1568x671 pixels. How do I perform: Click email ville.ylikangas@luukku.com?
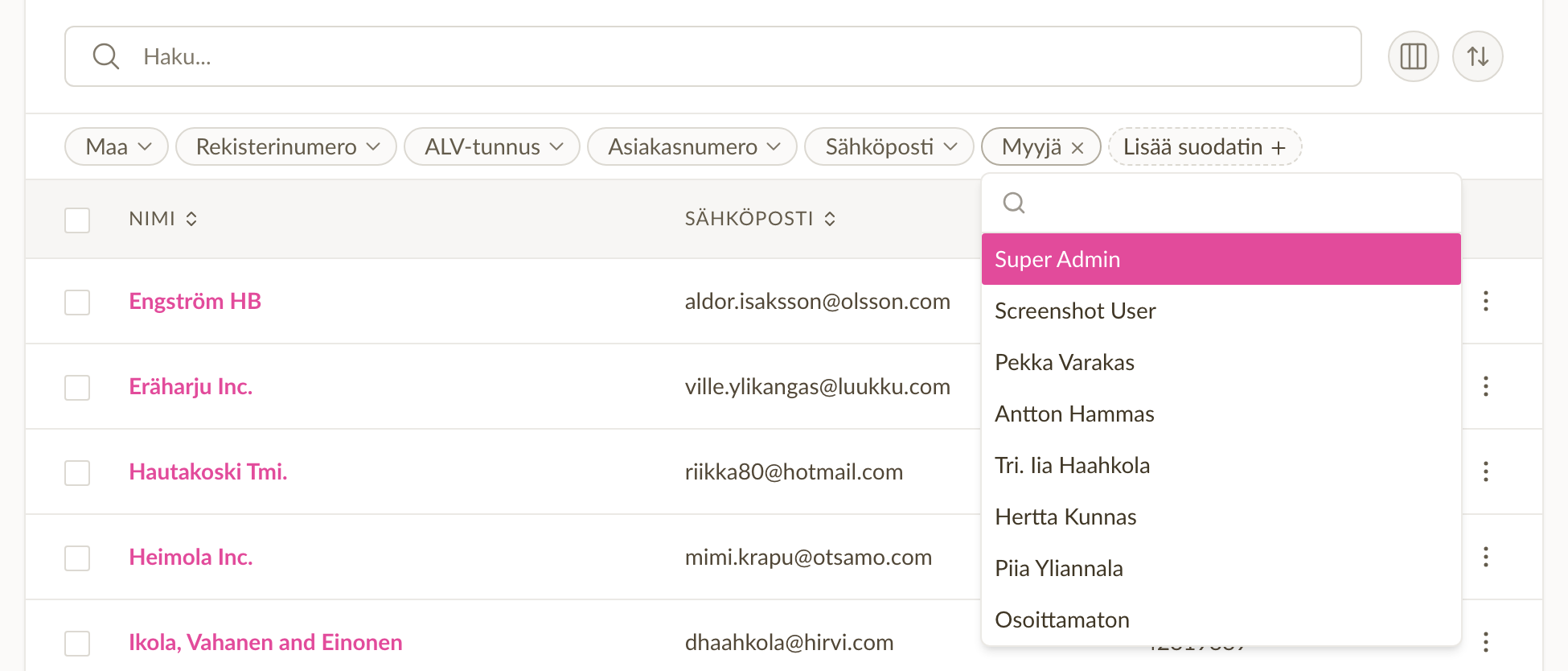click(x=817, y=386)
